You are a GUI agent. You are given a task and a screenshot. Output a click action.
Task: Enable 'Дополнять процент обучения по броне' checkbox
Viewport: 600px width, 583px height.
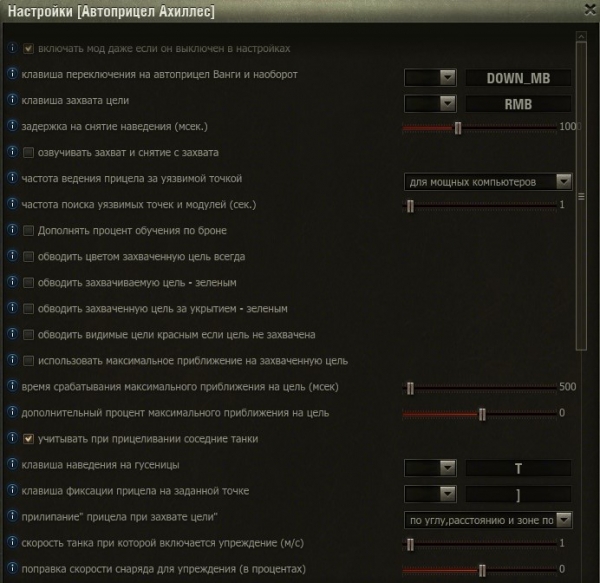(28, 231)
